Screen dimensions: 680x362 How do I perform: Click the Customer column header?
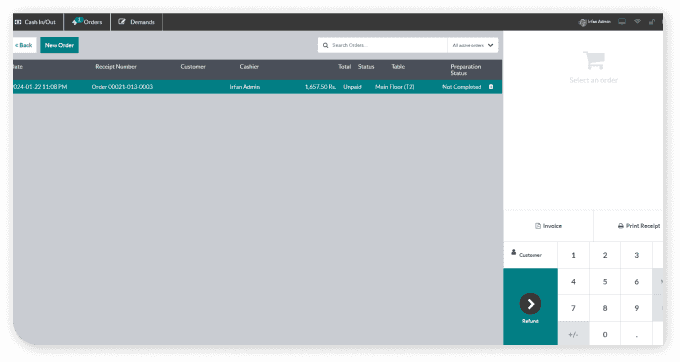[x=193, y=67]
